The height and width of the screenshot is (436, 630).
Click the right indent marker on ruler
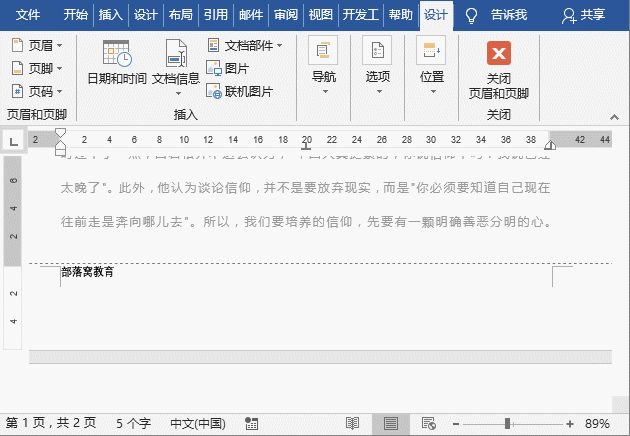click(550, 145)
